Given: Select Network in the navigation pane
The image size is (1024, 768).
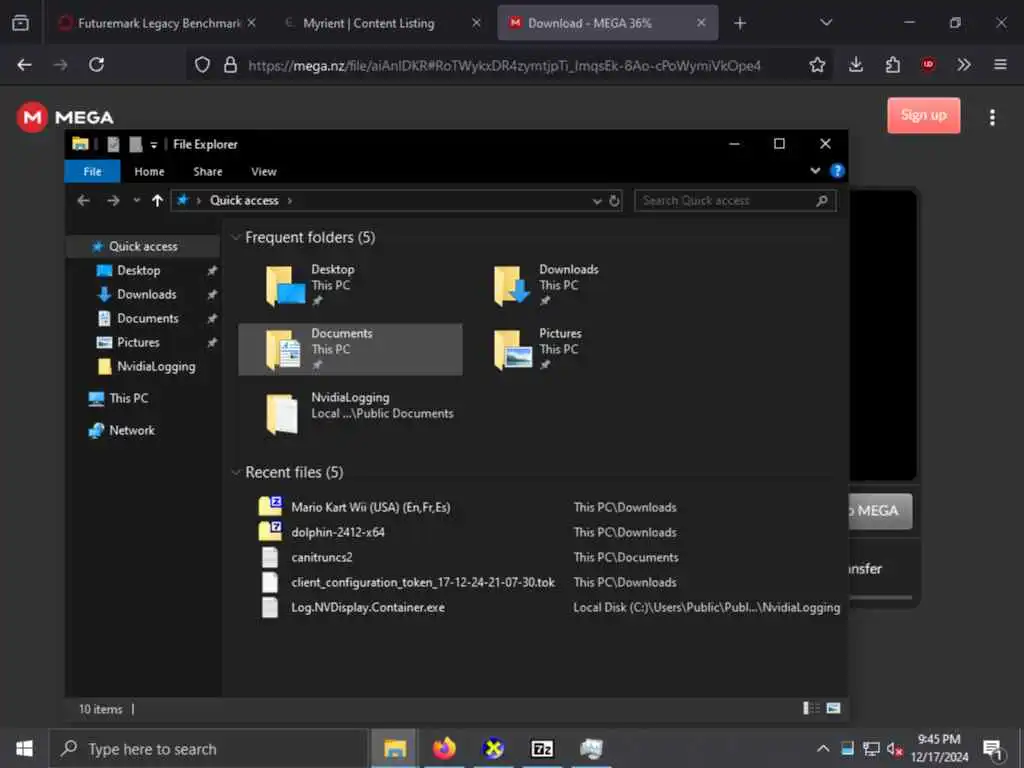Looking at the screenshot, I should point(131,430).
